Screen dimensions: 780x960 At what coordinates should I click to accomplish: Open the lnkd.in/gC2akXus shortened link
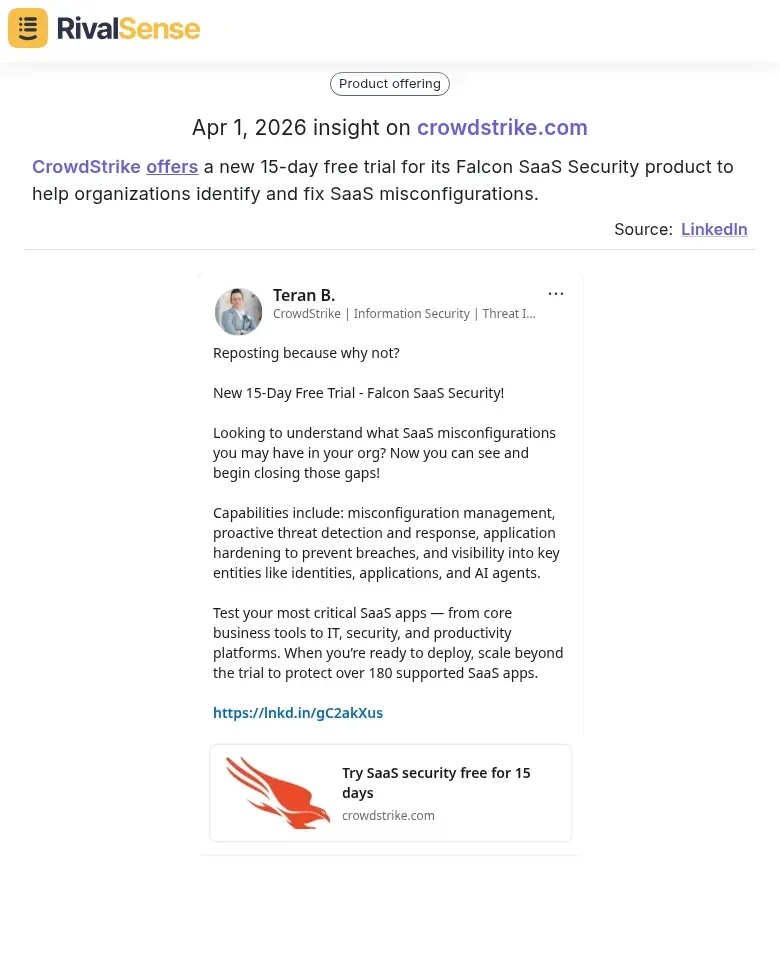click(x=298, y=712)
